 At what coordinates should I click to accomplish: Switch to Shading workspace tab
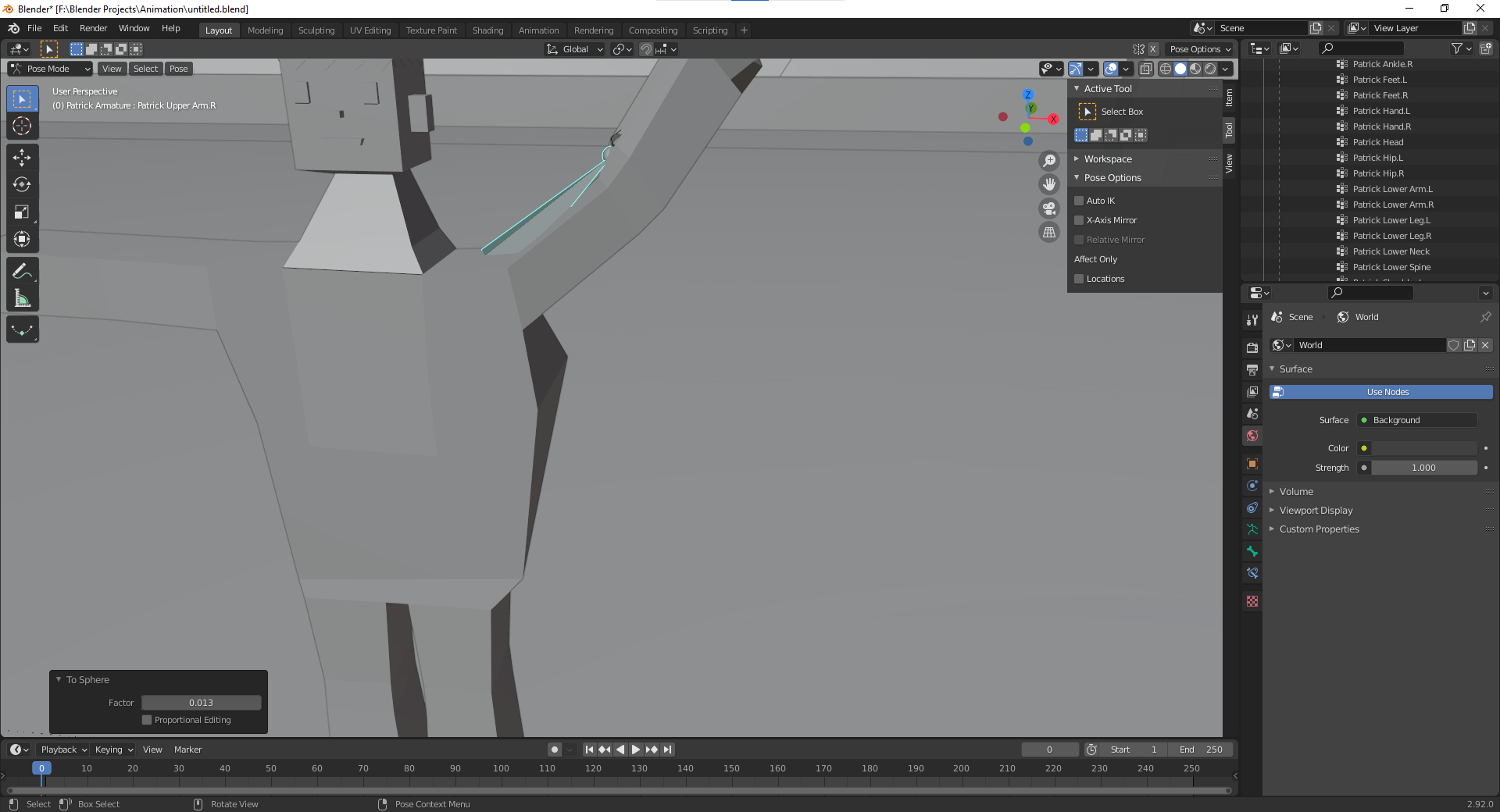(487, 30)
